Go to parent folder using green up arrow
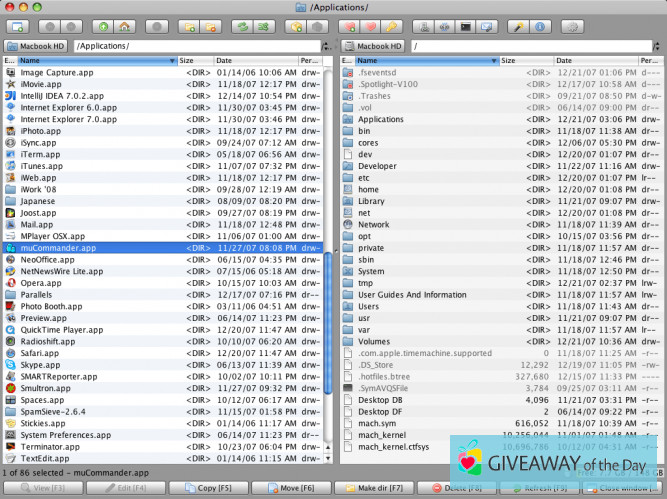 point(102,25)
